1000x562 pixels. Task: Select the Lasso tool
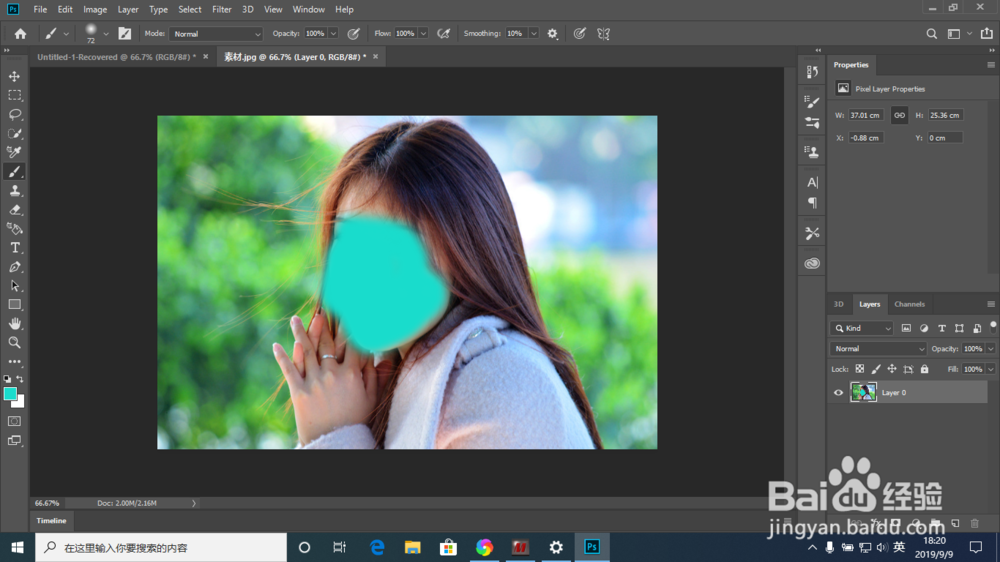coord(14,114)
